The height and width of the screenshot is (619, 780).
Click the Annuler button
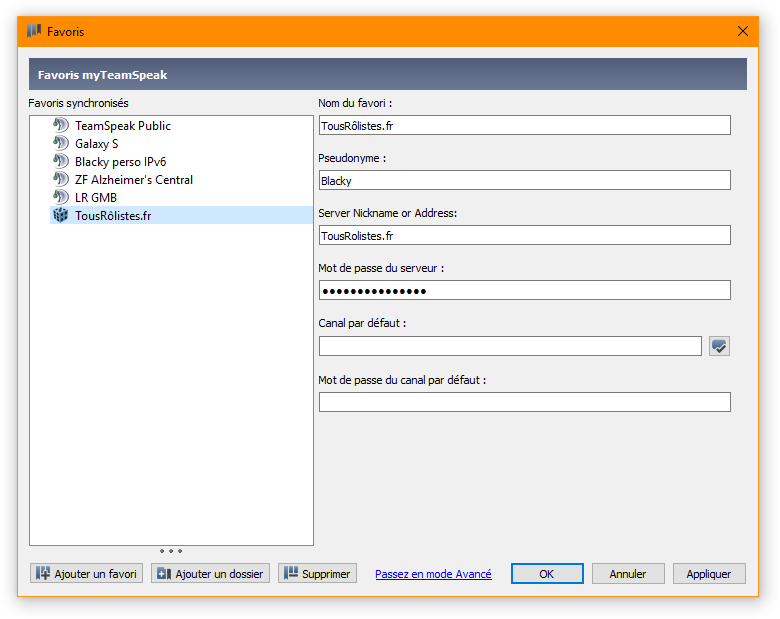628,574
